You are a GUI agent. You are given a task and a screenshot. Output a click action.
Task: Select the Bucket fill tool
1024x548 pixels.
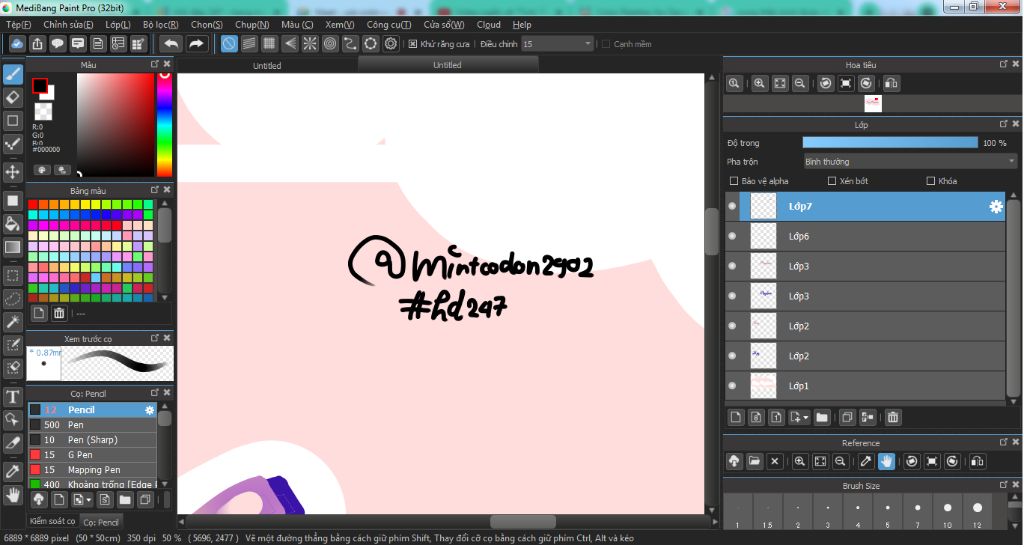(12, 224)
